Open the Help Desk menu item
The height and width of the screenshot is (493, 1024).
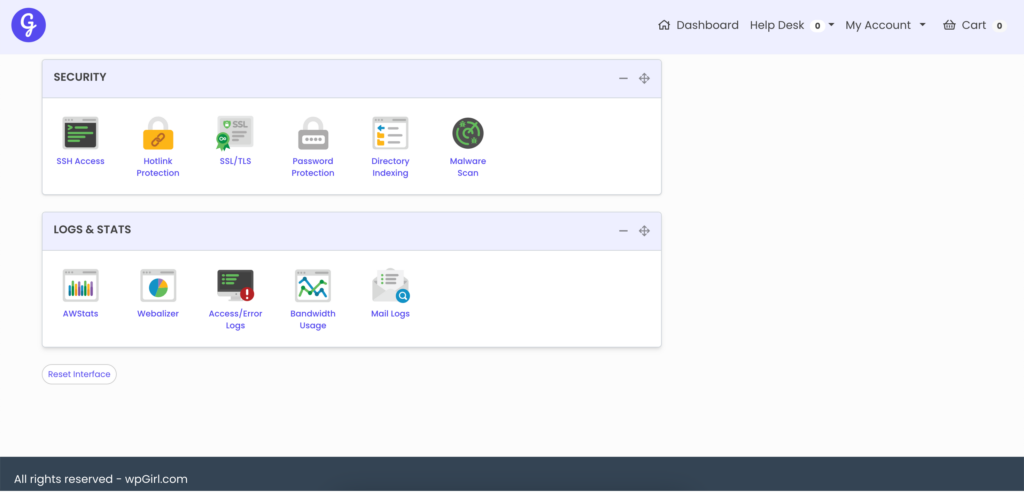pos(777,25)
